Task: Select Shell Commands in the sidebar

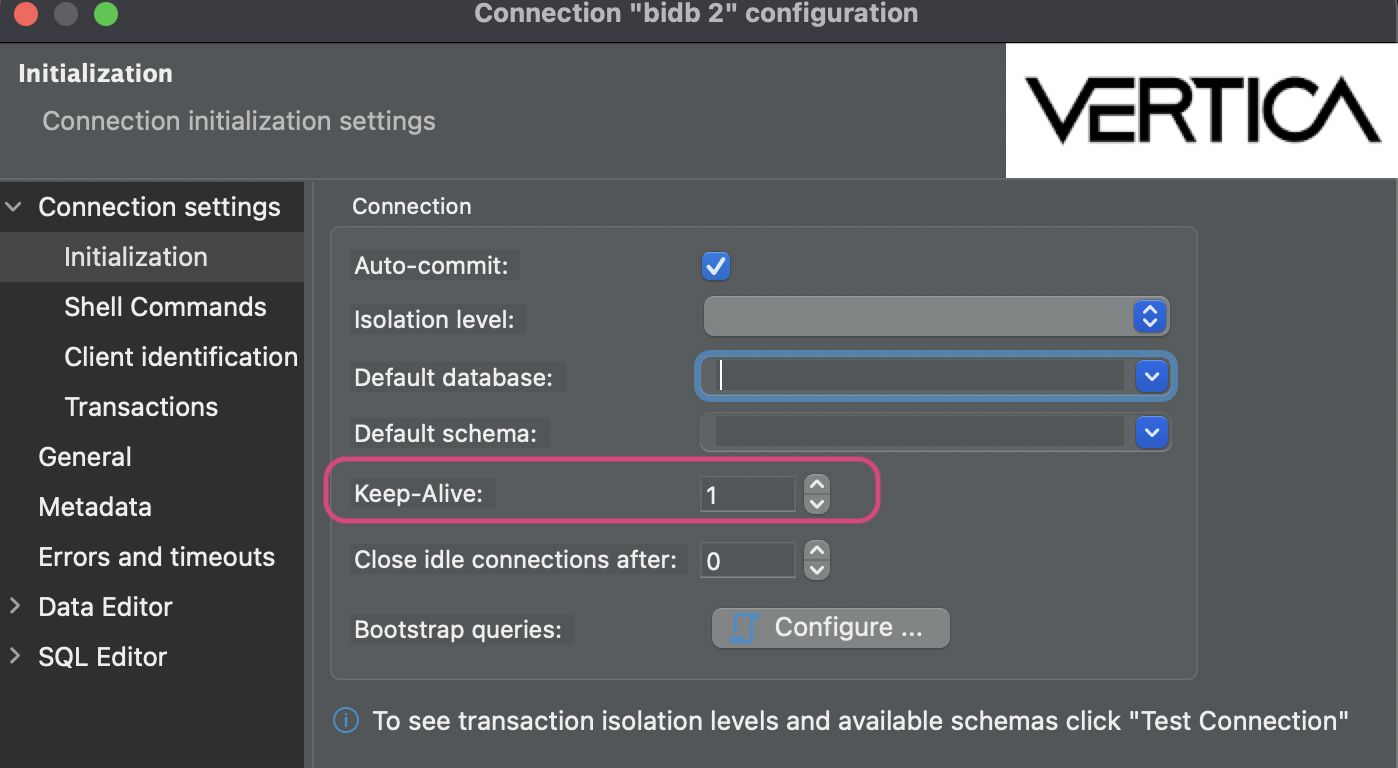Action: 165,306
